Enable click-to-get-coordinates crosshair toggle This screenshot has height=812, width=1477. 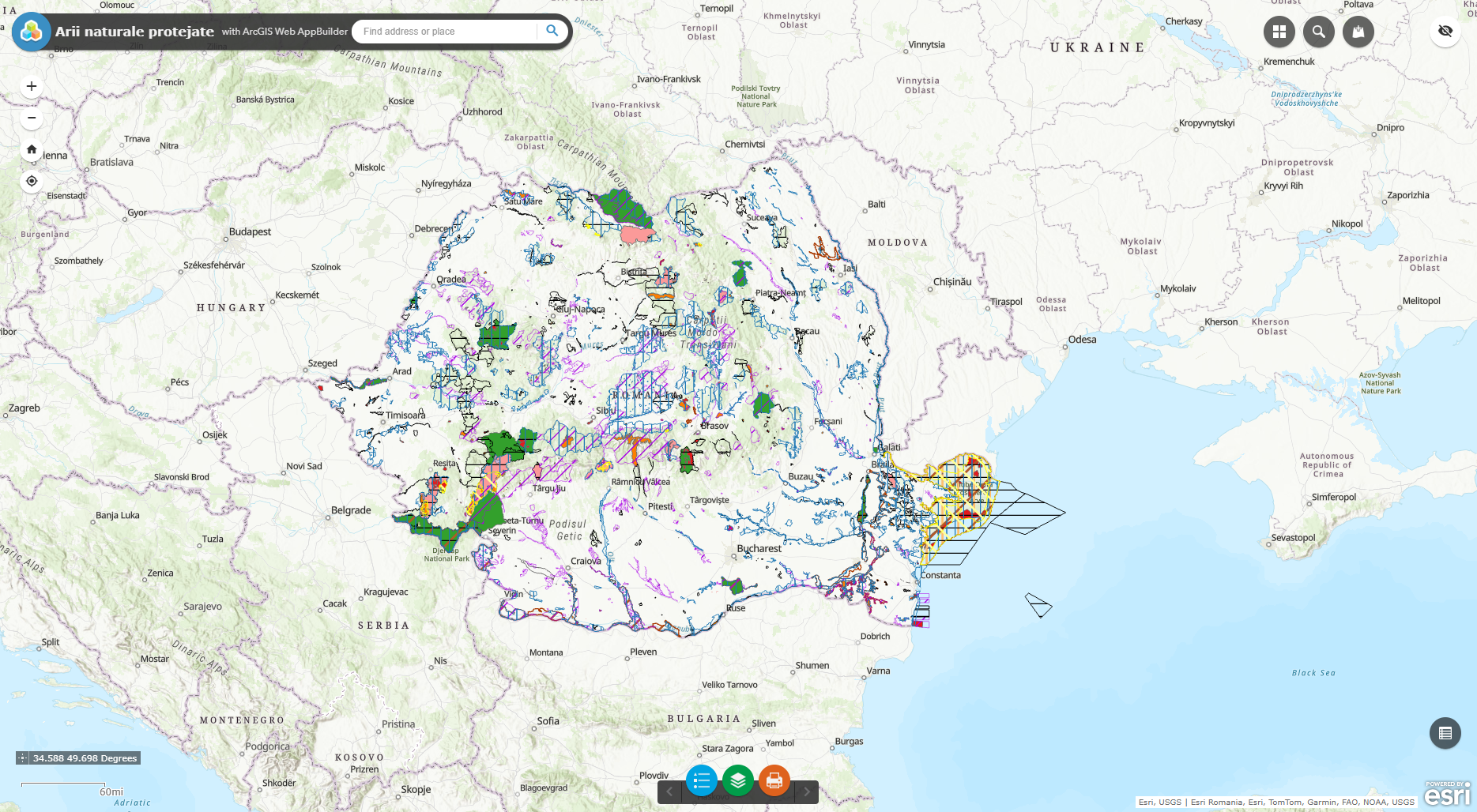coord(23,758)
